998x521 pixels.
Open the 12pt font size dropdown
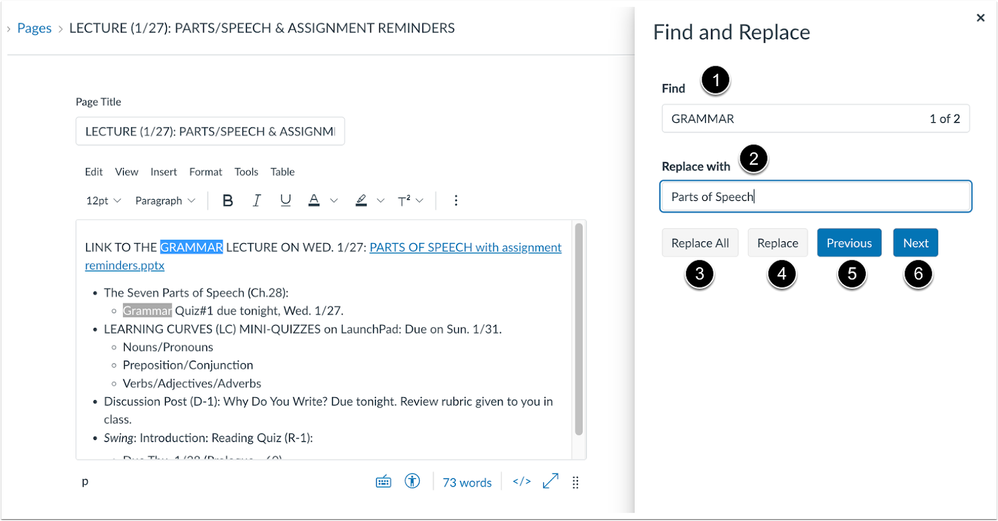tap(103, 201)
